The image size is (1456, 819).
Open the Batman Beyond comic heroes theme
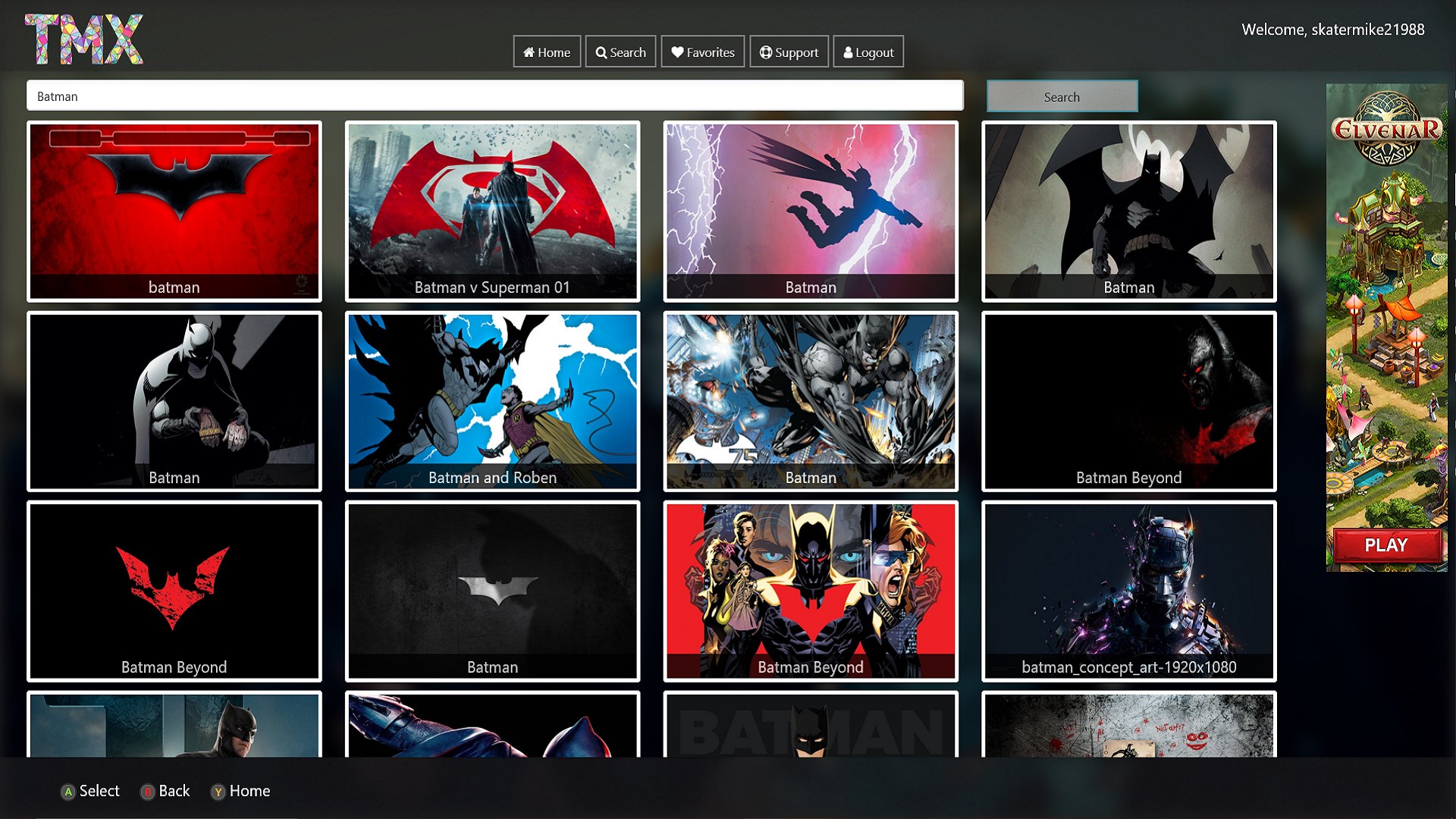tap(810, 590)
